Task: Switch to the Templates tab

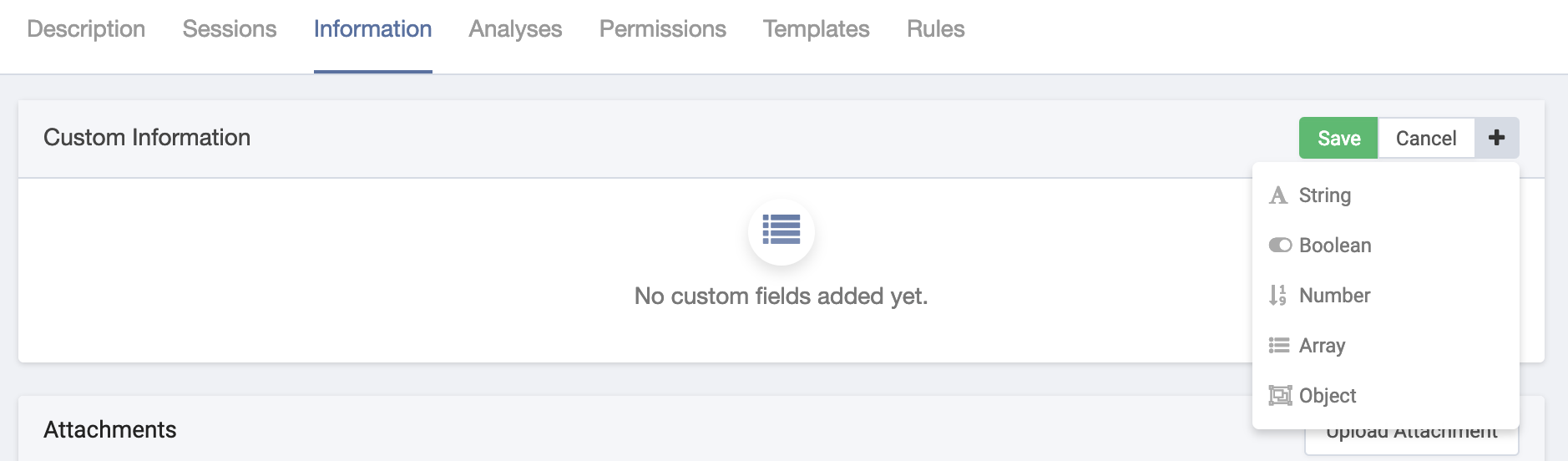Action: pos(817,29)
